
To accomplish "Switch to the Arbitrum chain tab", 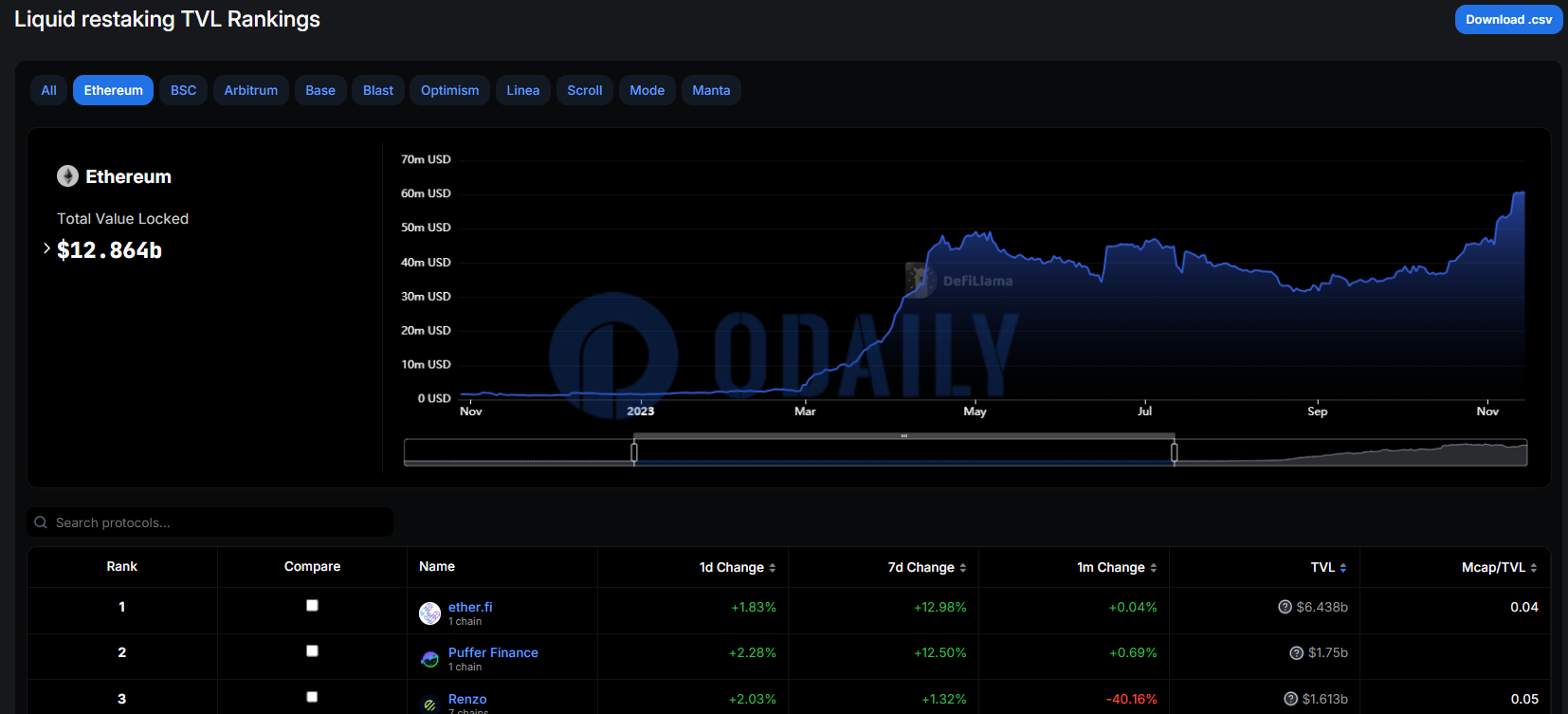I will 251,90.
